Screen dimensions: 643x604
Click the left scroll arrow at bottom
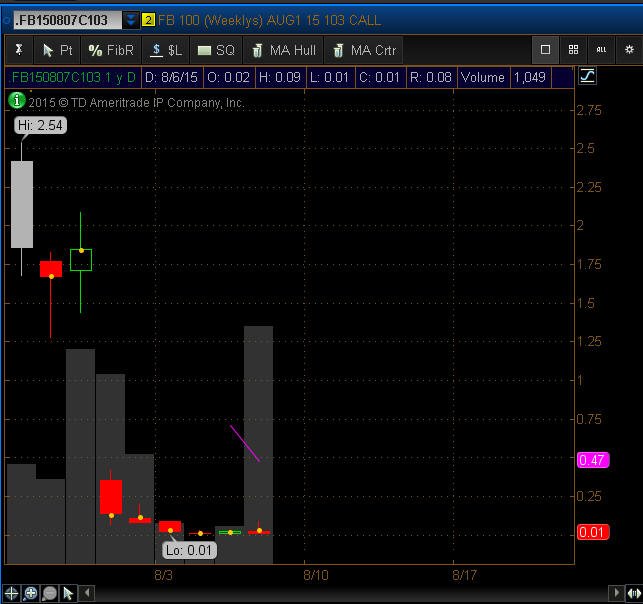(87, 593)
